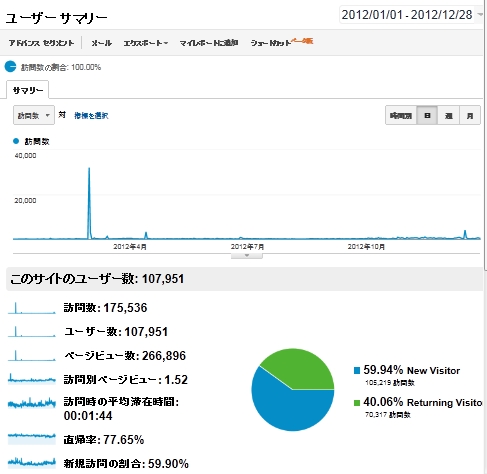
Task: Open the 2012/01/01 - 2012/12/28 date range picker
Action: click(x=411, y=15)
